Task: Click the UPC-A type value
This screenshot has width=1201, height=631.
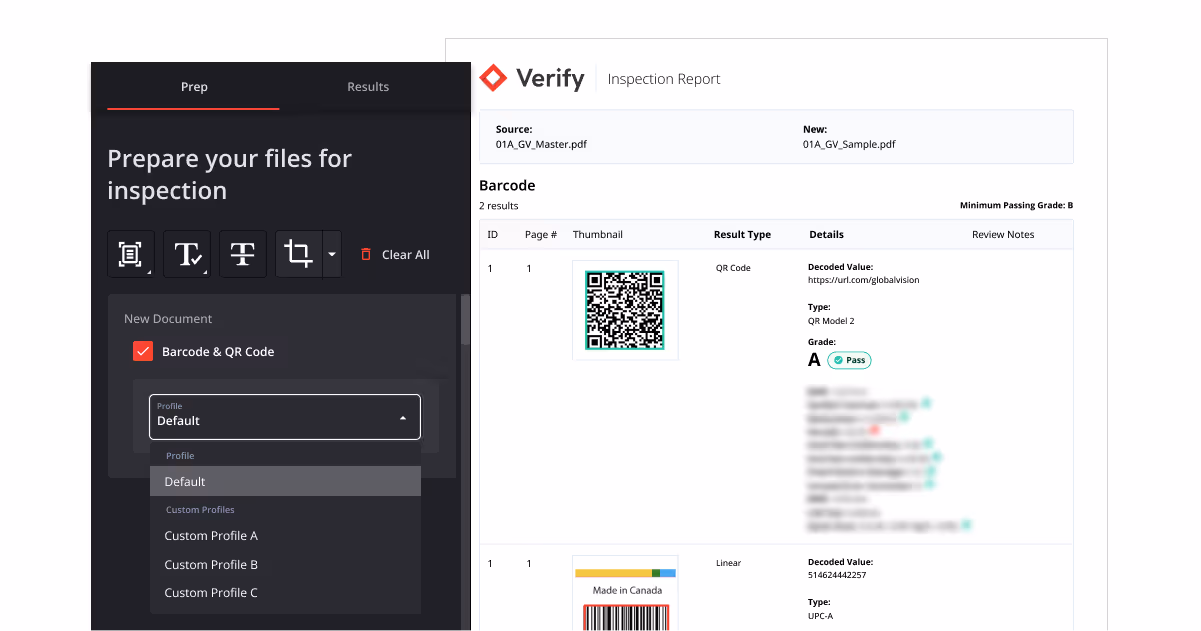Action: coord(822,616)
